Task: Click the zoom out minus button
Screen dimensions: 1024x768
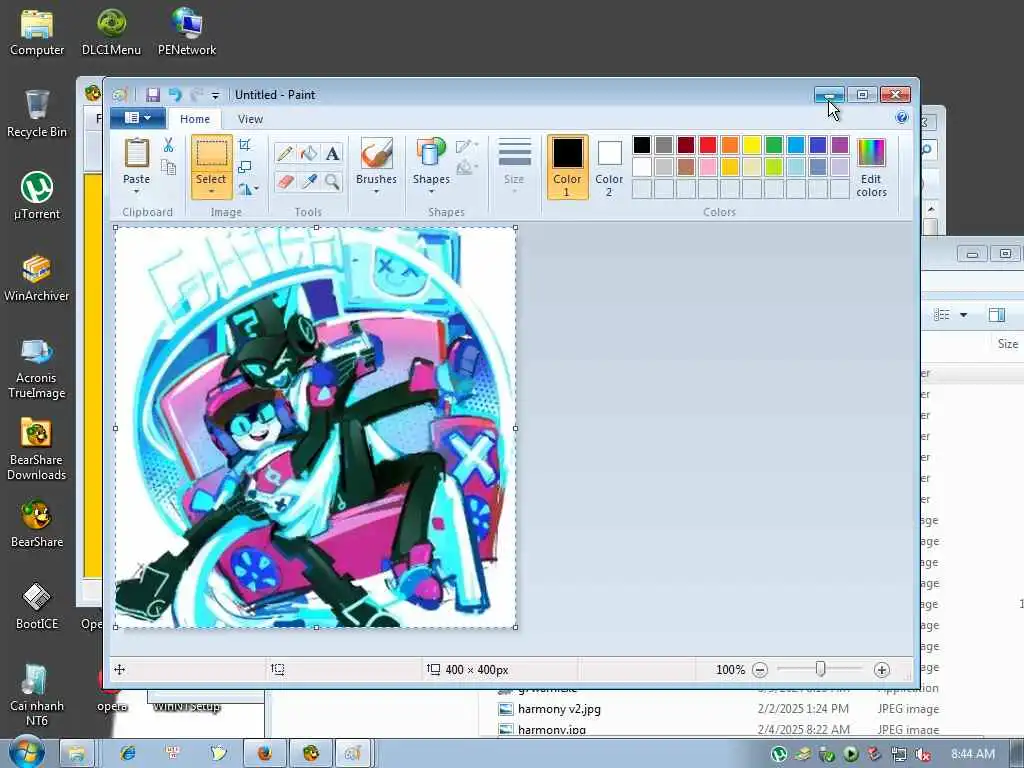Action: 760,669
